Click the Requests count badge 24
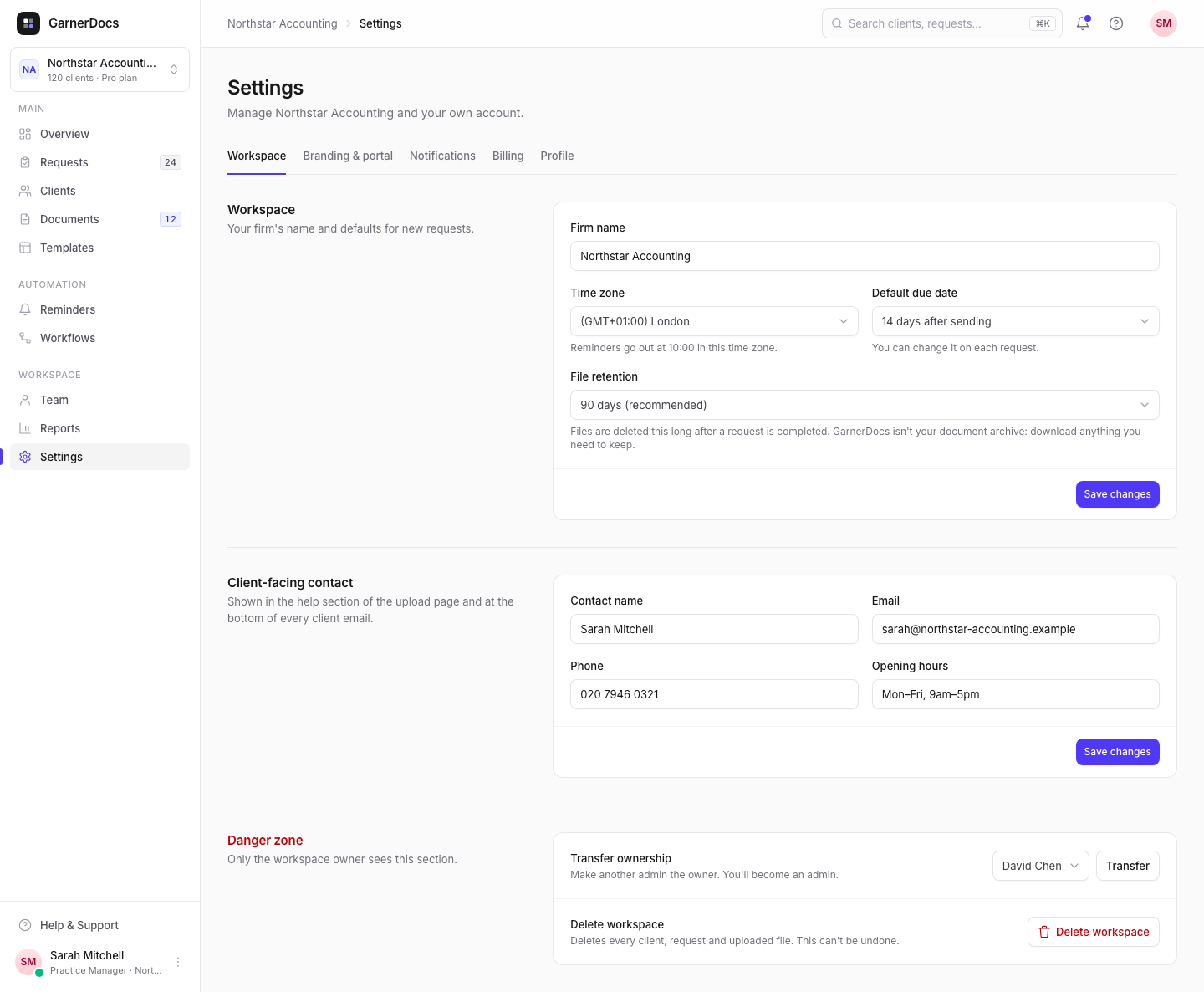This screenshot has height=992, width=1204. coord(171,162)
